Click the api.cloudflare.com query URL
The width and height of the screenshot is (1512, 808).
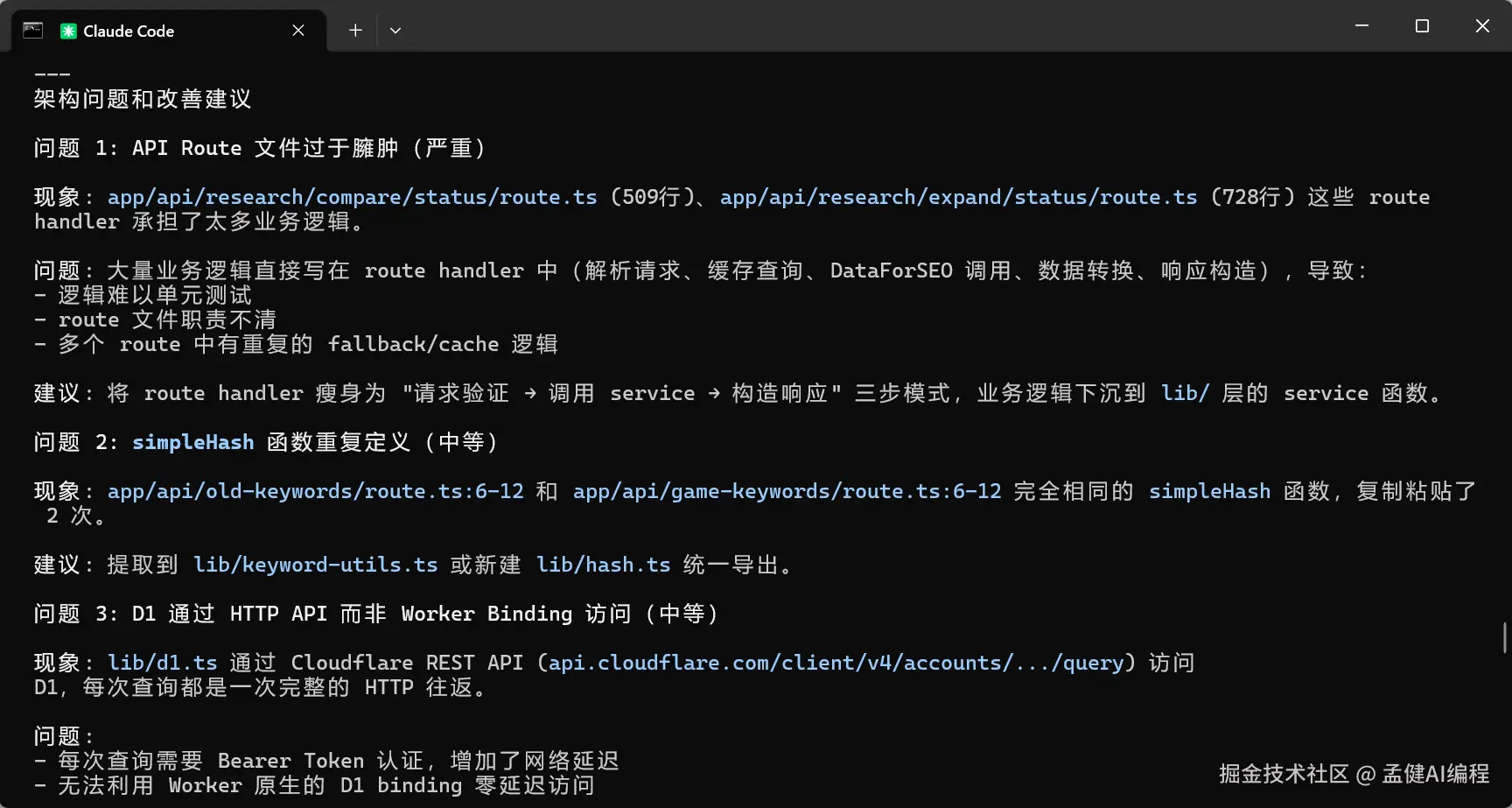pos(836,663)
